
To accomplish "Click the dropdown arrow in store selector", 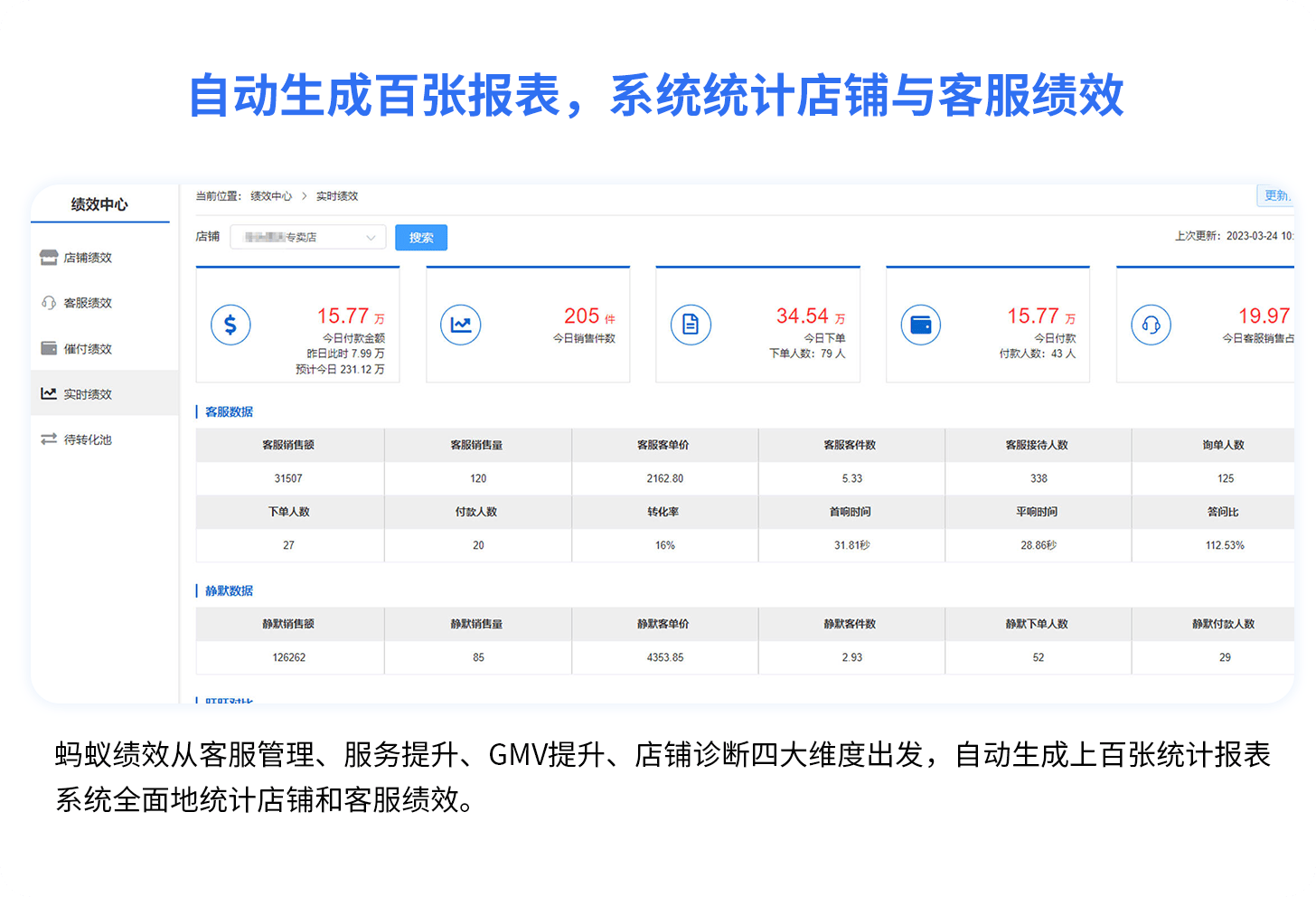I will [371, 238].
